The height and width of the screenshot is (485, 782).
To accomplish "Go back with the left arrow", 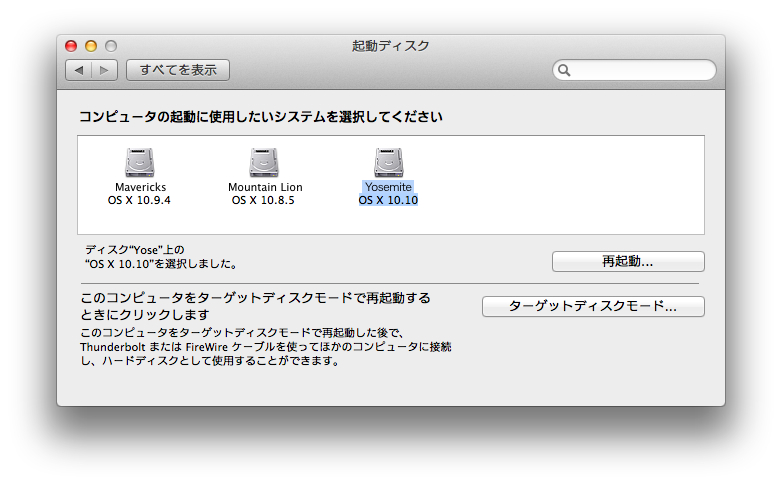I will (x=79, y=70).
